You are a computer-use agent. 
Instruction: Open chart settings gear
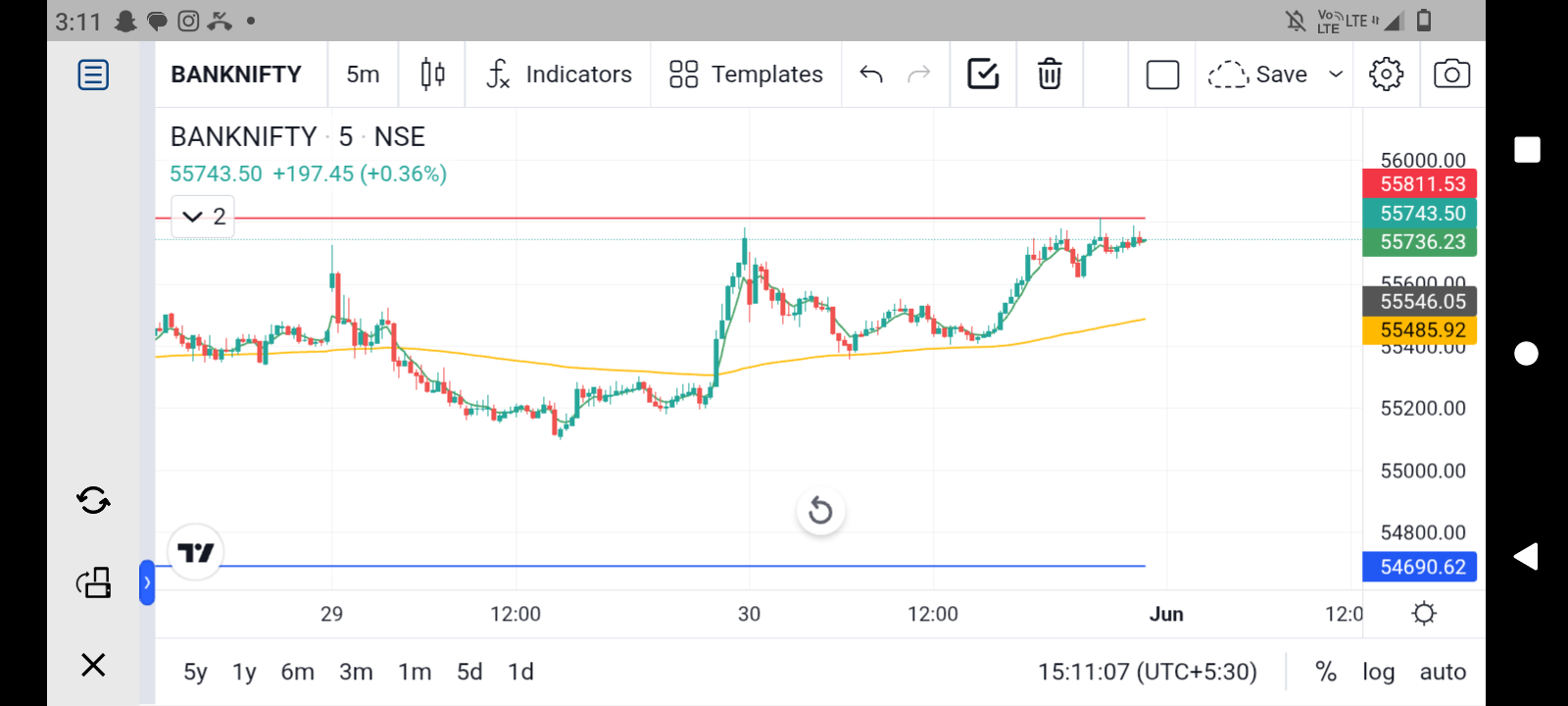(1386, 75)
